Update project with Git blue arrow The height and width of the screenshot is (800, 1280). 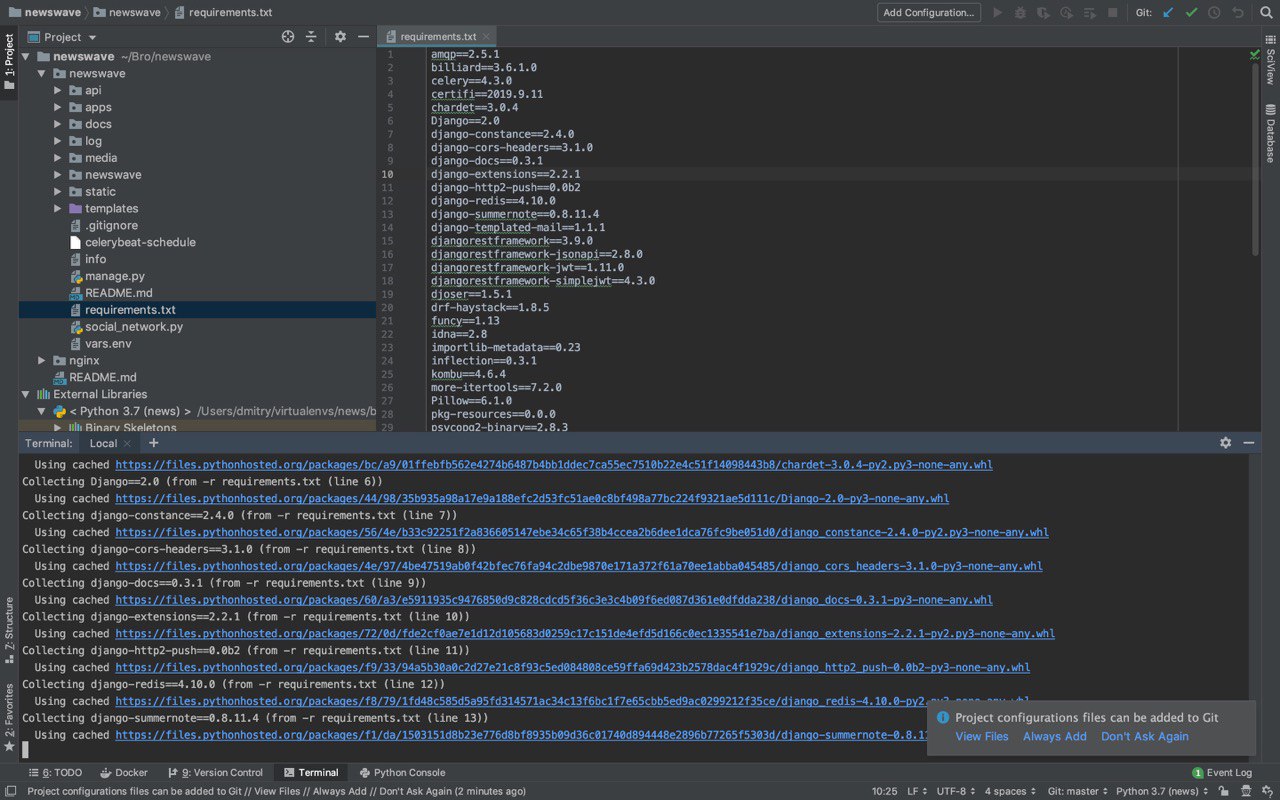1168,13
